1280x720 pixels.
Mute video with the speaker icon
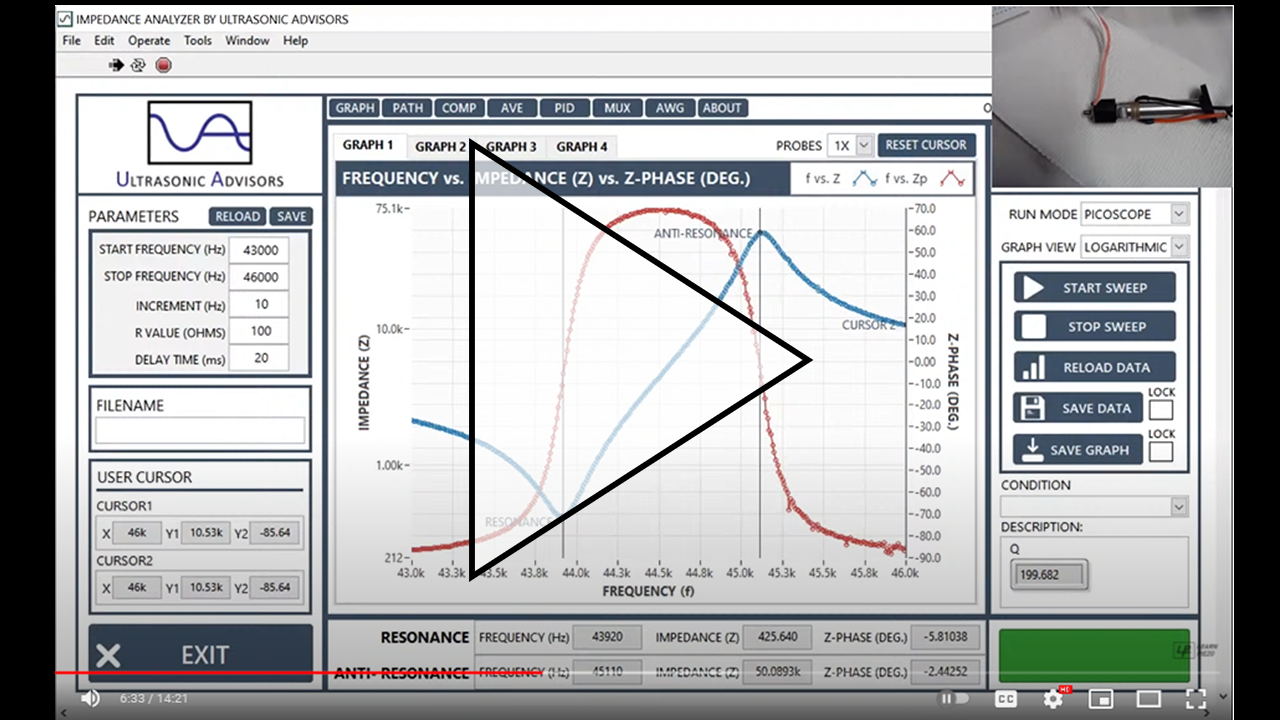click(90, 698)
